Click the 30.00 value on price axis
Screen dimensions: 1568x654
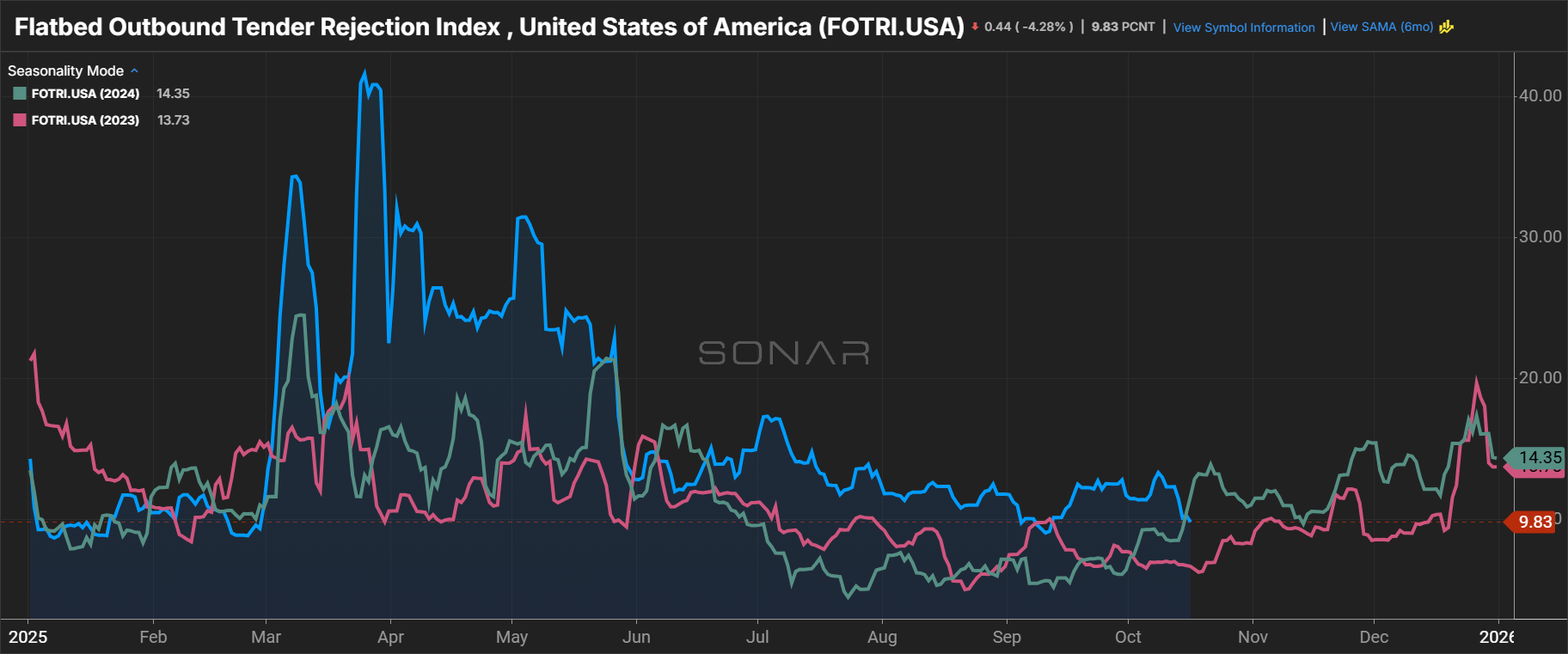pos(1540,236)
